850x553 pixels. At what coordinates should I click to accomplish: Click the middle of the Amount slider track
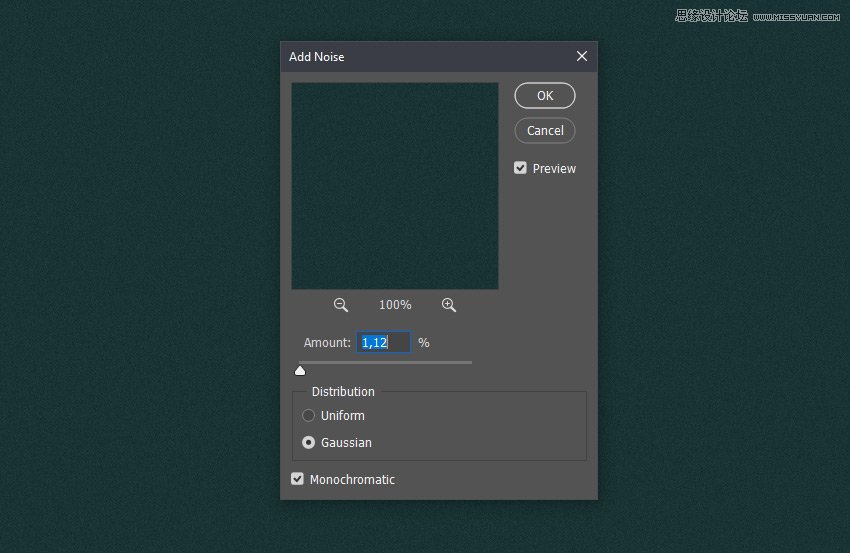tap(385, 362)
